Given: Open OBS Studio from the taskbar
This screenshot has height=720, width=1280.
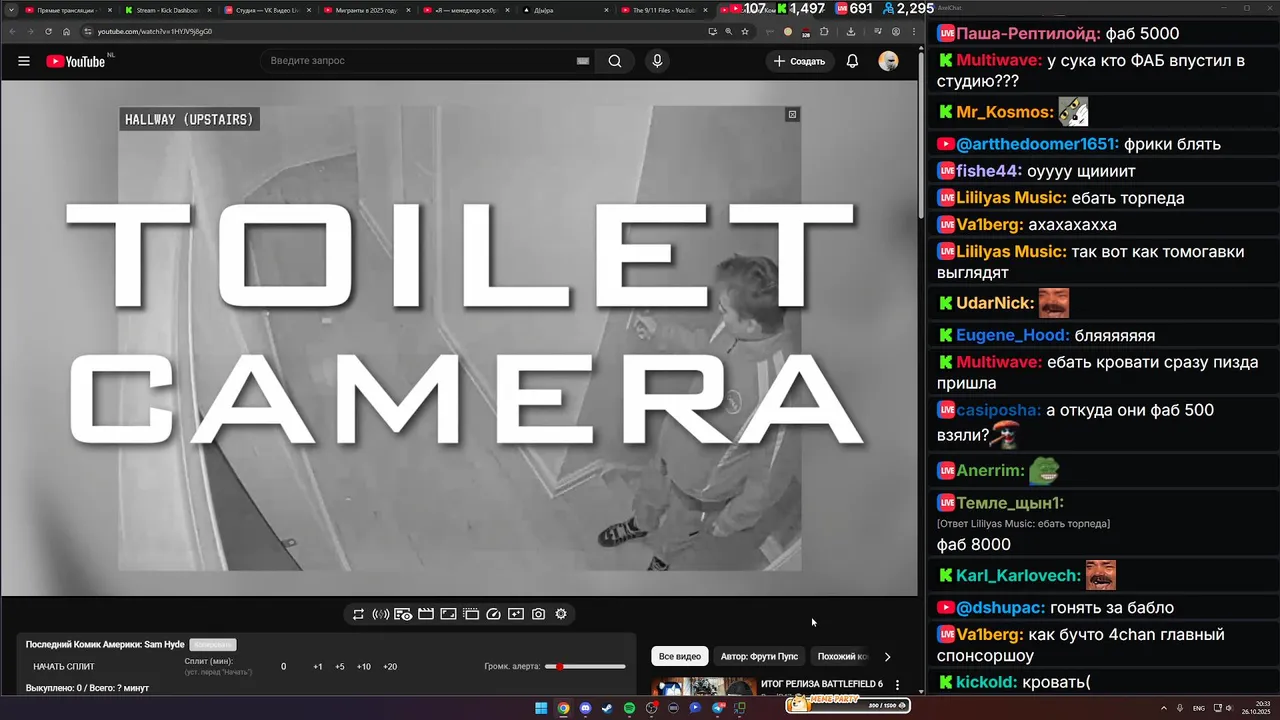Looking at the screenshot, I should click(651, 708).
